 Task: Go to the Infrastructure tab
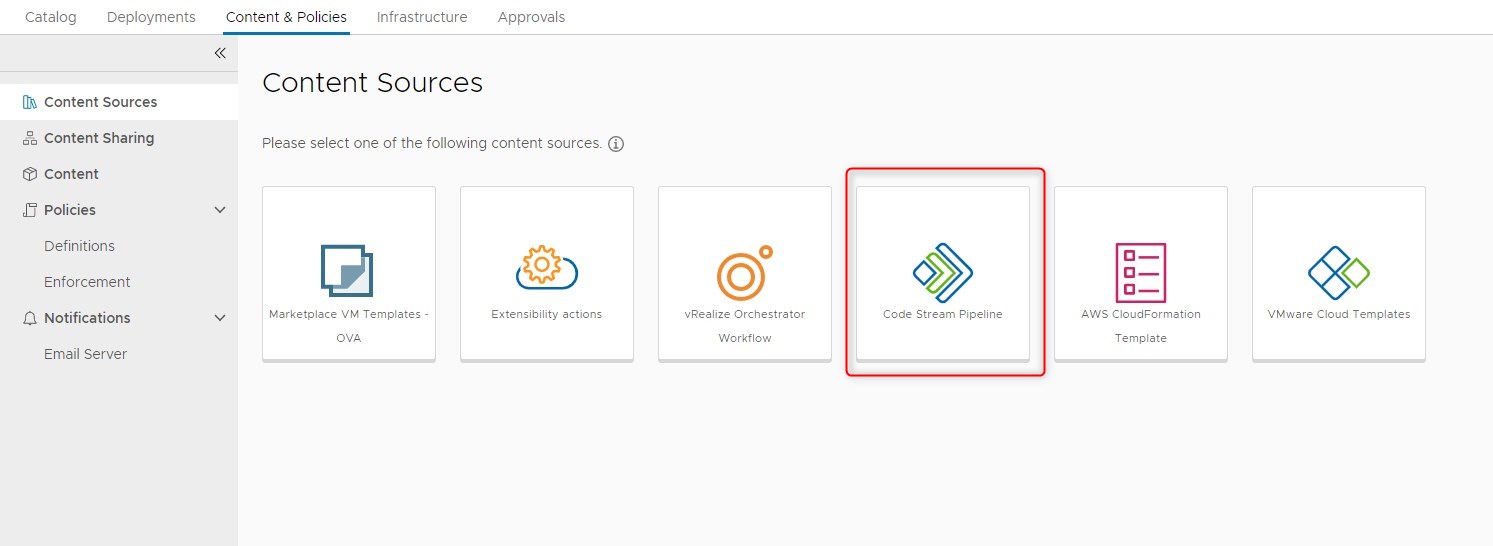(422, 17)
